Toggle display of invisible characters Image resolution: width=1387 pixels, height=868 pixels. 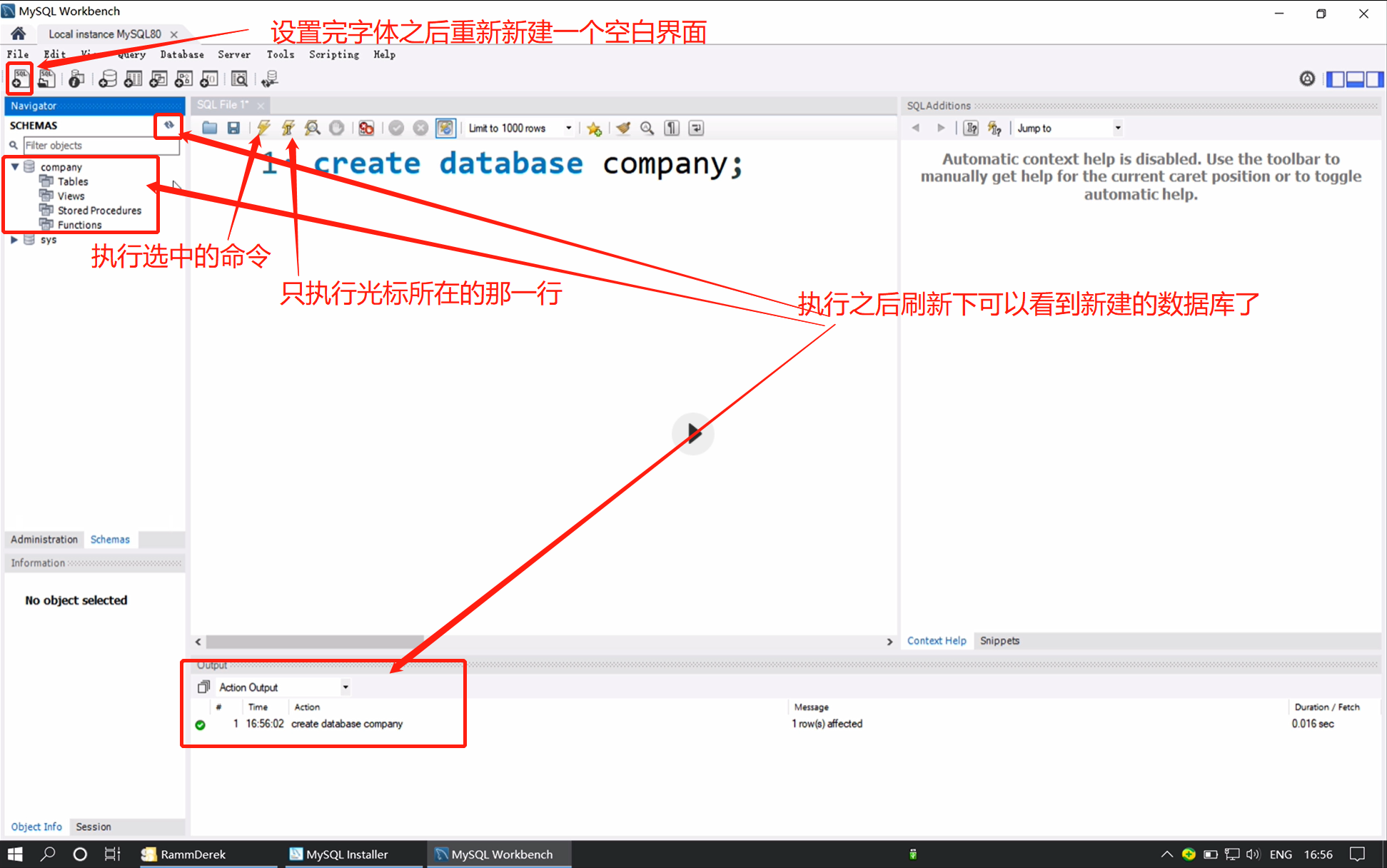coord(672,128)
